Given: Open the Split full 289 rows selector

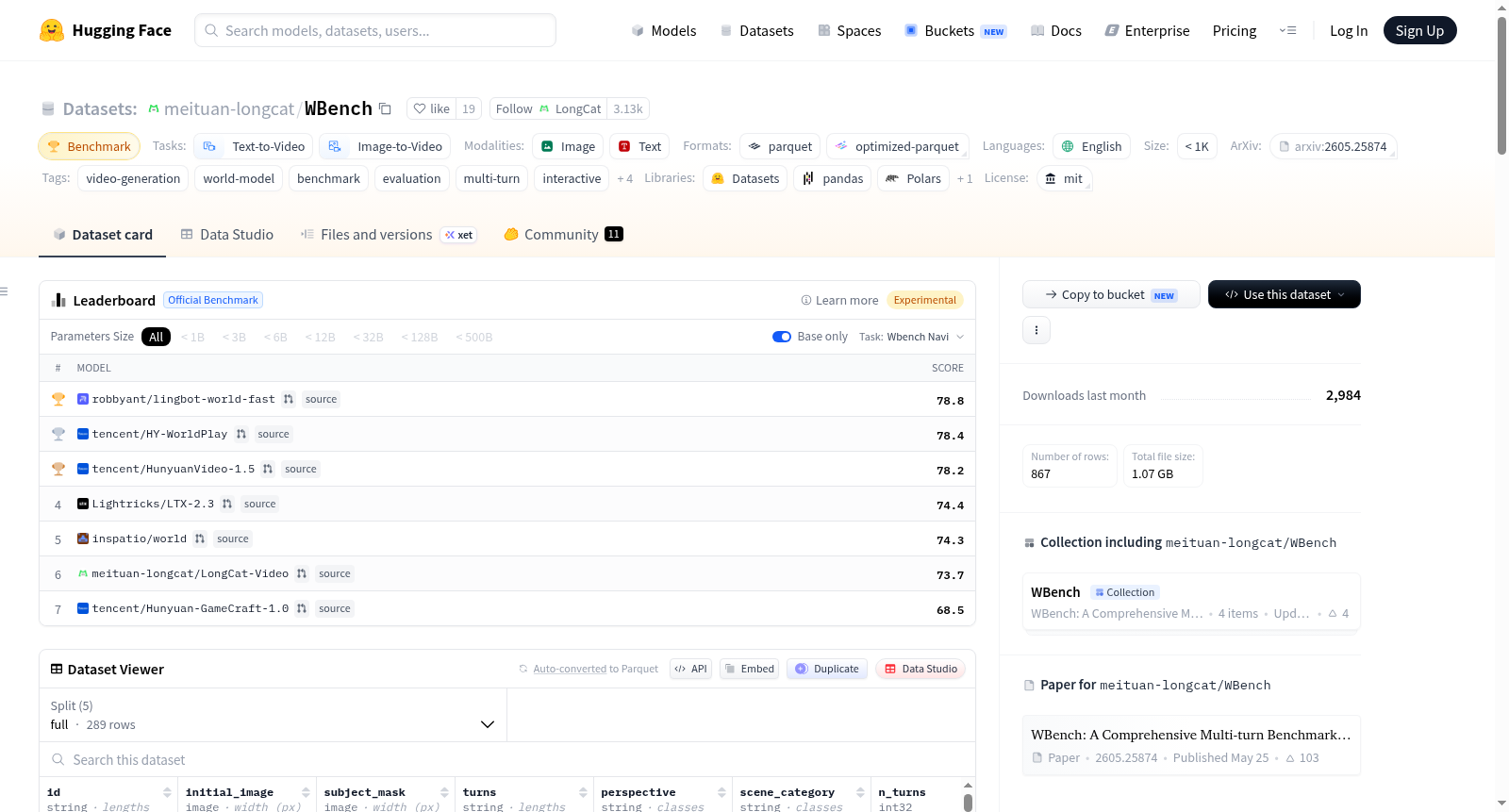Looking at the screenshot, I should (273, 715).
